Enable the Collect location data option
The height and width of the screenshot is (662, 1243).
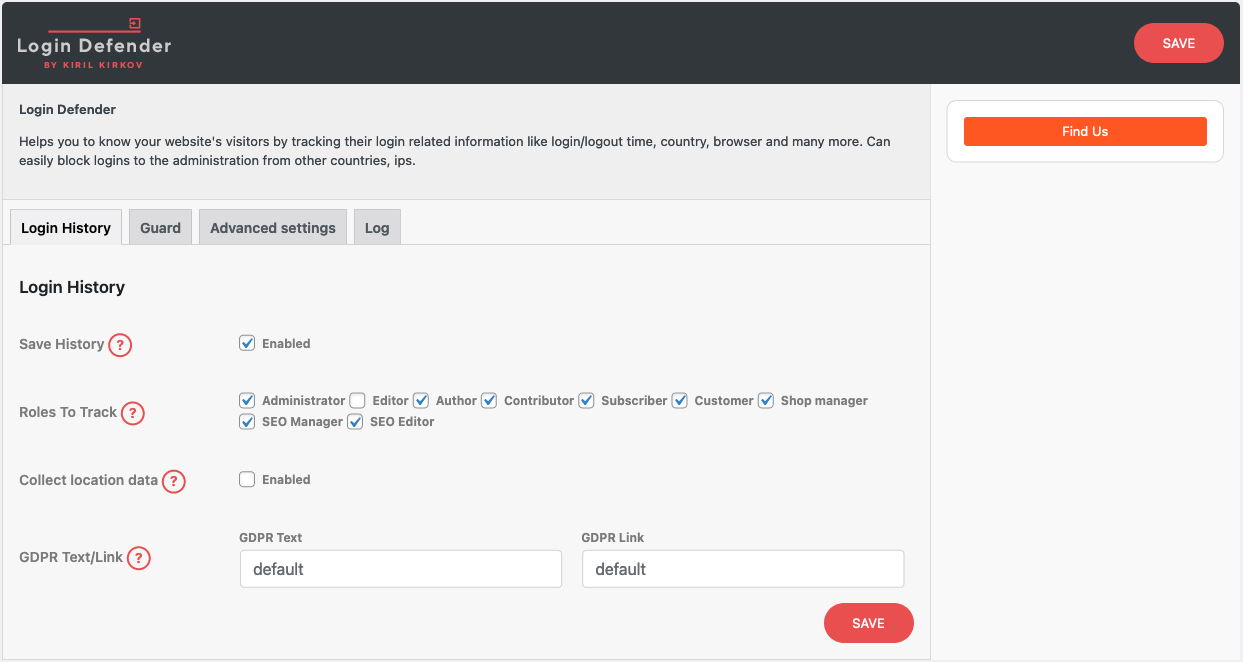247,479
